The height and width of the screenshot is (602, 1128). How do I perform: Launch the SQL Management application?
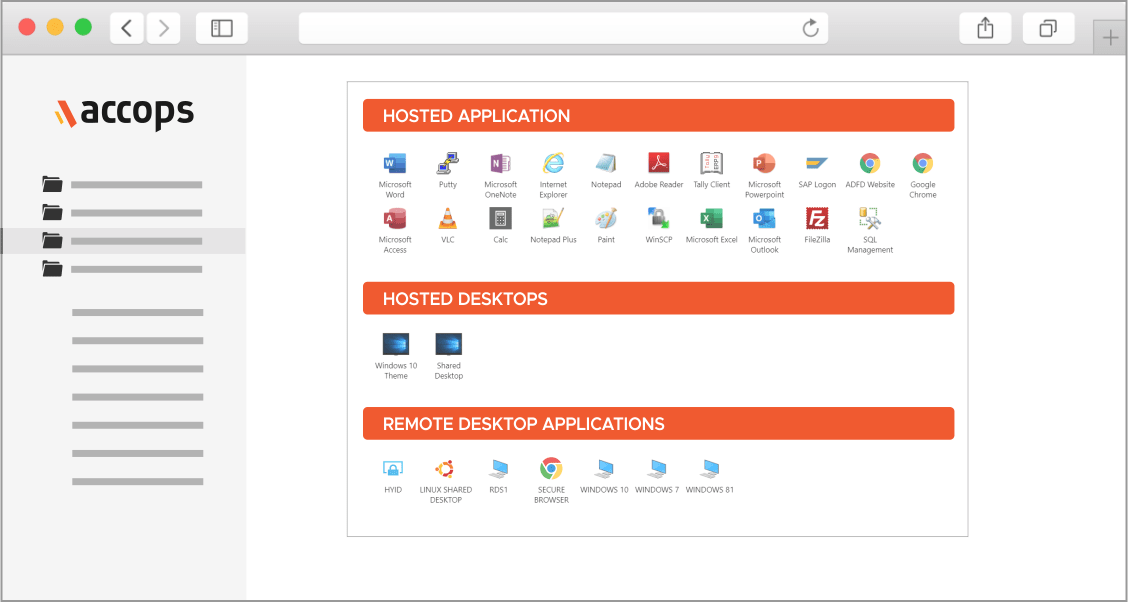tap(870, 219)
